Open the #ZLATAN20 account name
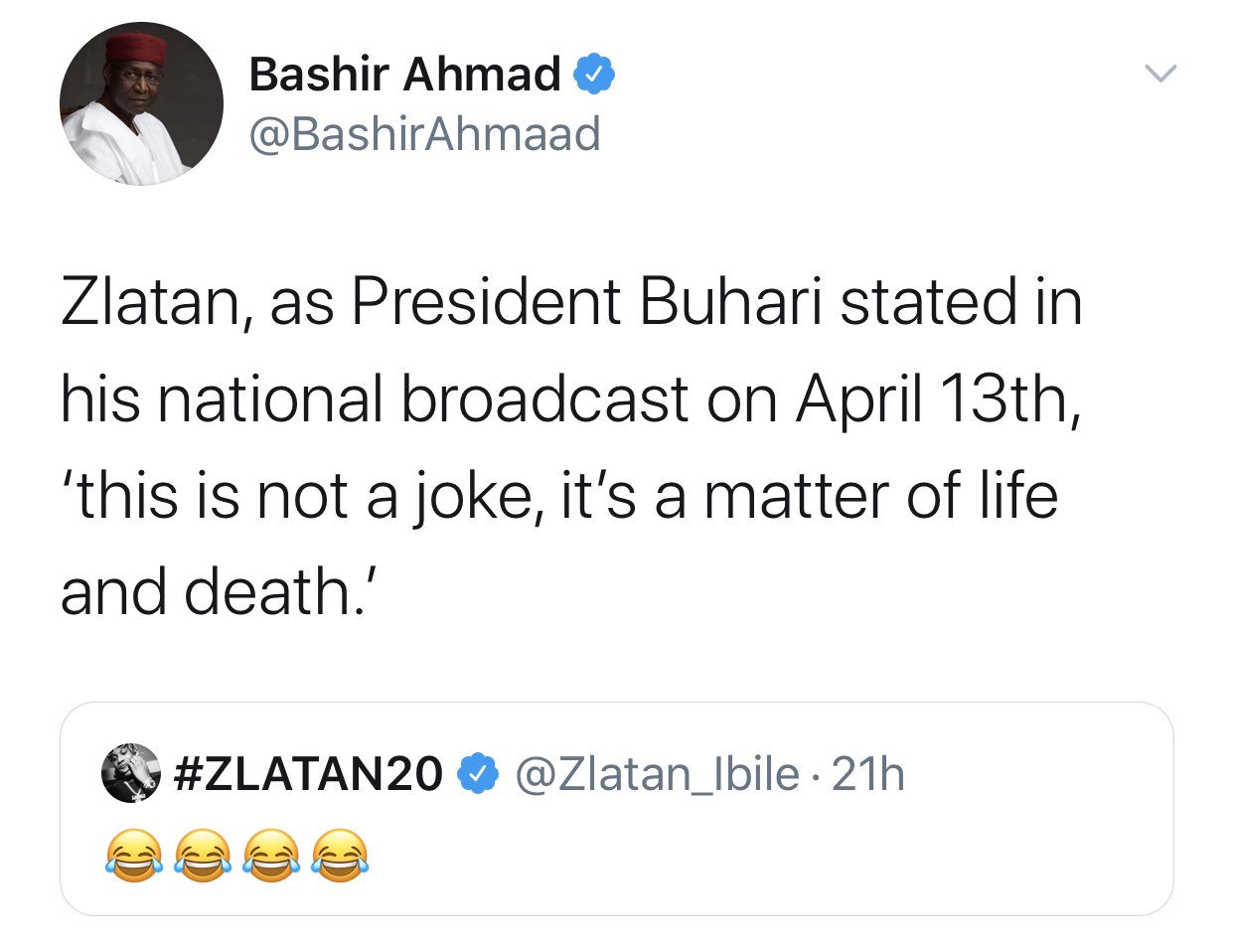The width and height of the screenshot is (1234, 952). 308,774
